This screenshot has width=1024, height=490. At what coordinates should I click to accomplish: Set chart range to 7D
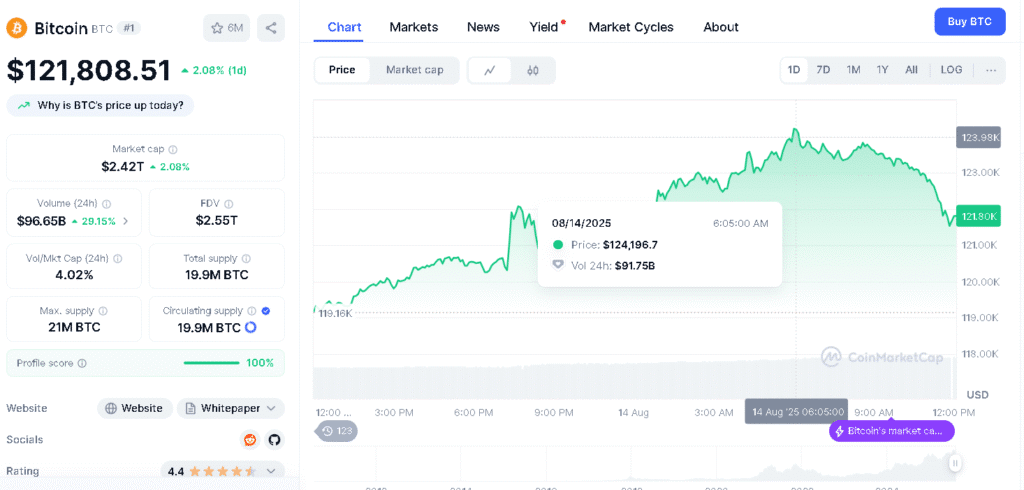(824, 70)
